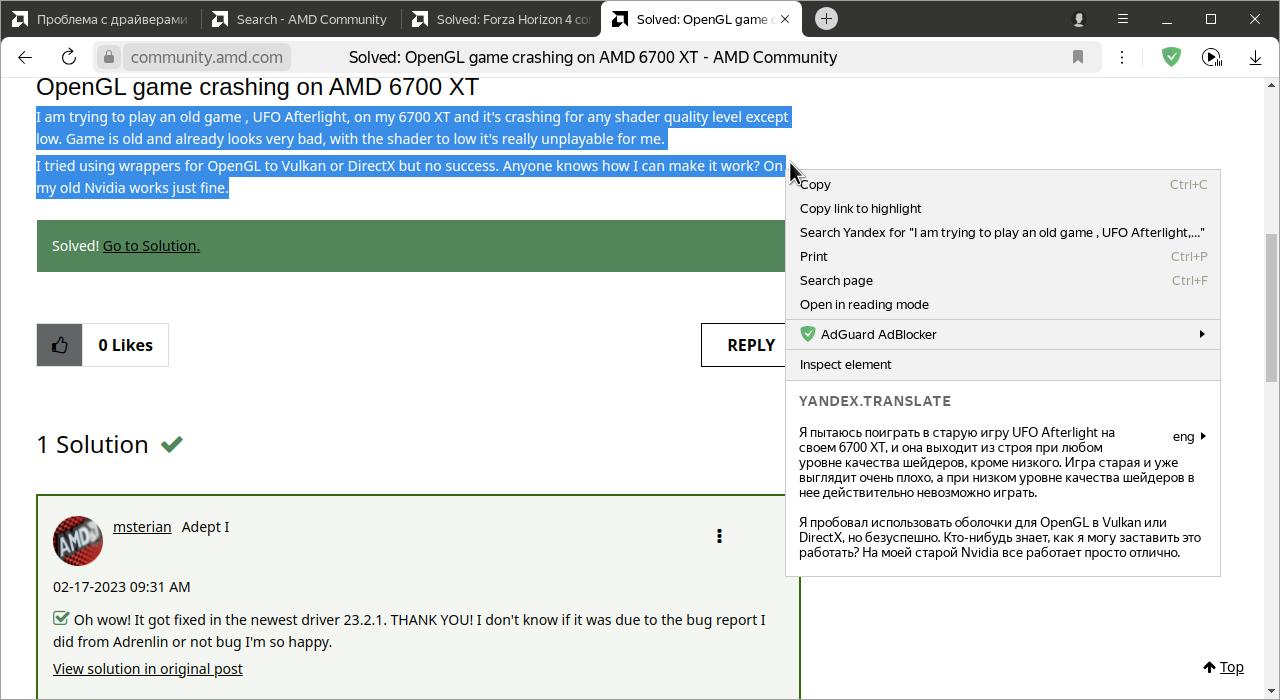Open the three-dot page menu in the address bar
The height and width of the screenshot is (700, 1280).
pyautogui.click(x=1122, y=57)
